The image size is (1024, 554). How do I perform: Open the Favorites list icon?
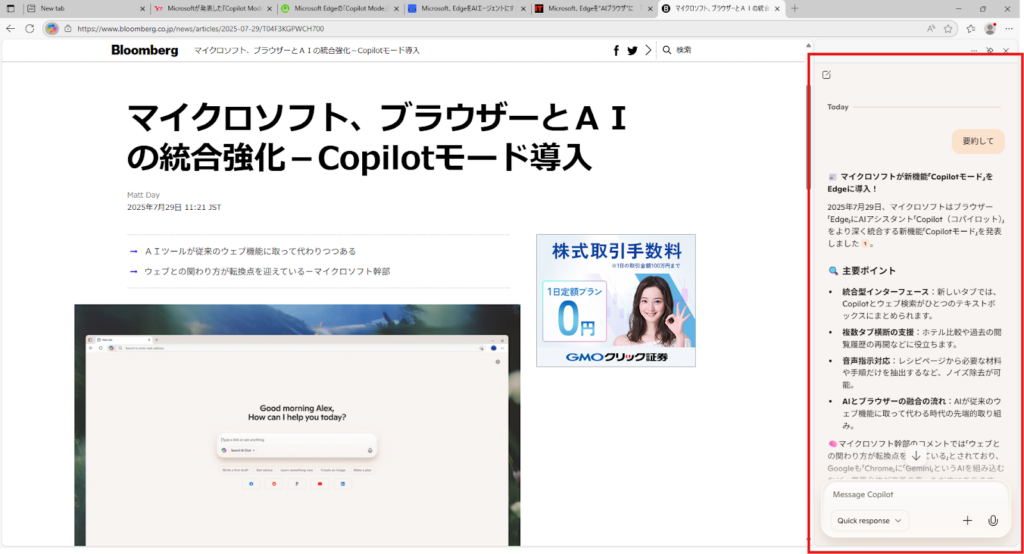click(971, 29)
